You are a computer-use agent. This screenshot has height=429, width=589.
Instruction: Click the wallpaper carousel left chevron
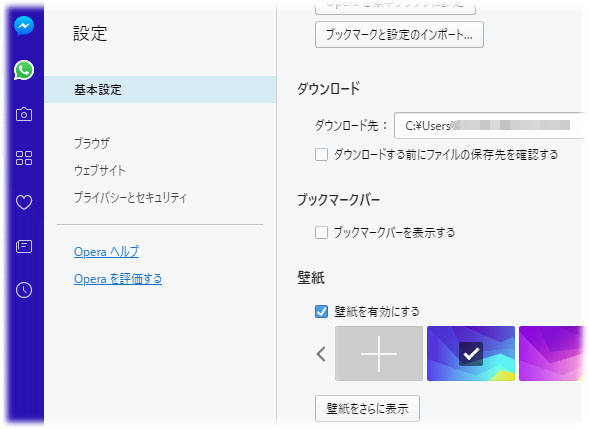(321, 354)
